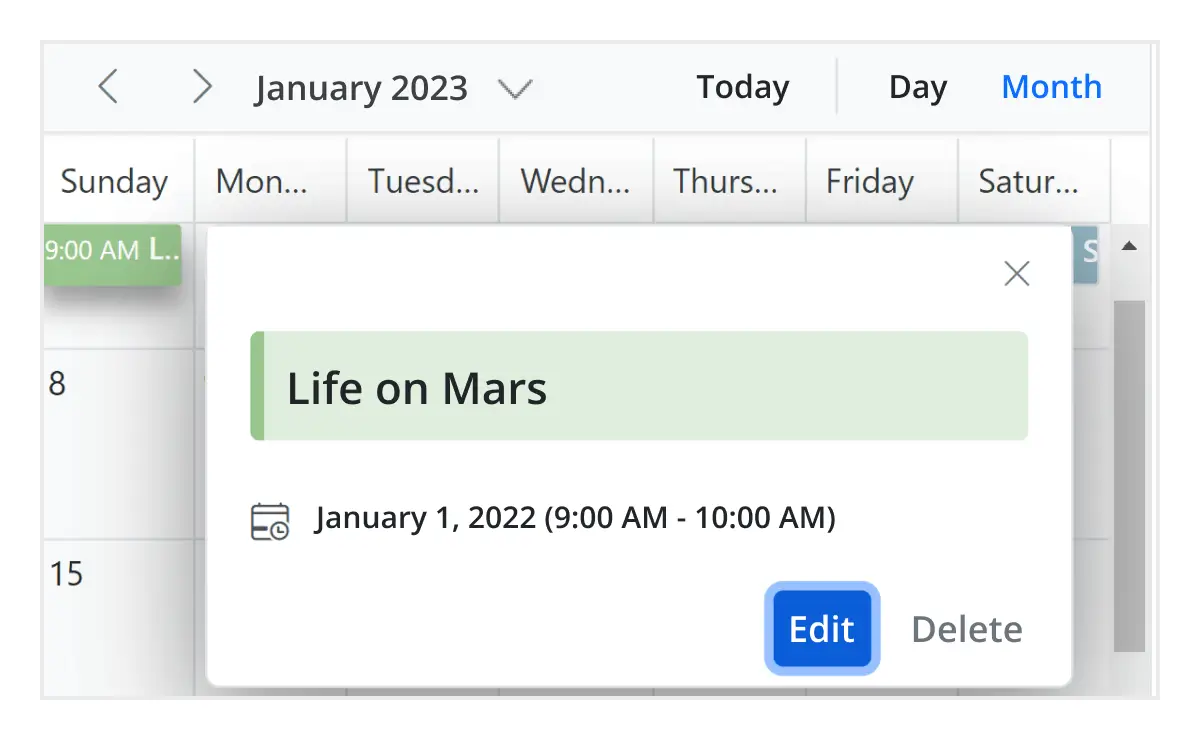Click the Edit button for Life on Mars

tap(821, 629)
